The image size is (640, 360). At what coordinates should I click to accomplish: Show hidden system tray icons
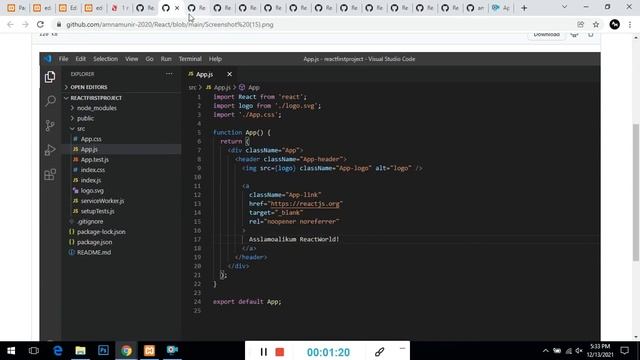click(546, 351)
